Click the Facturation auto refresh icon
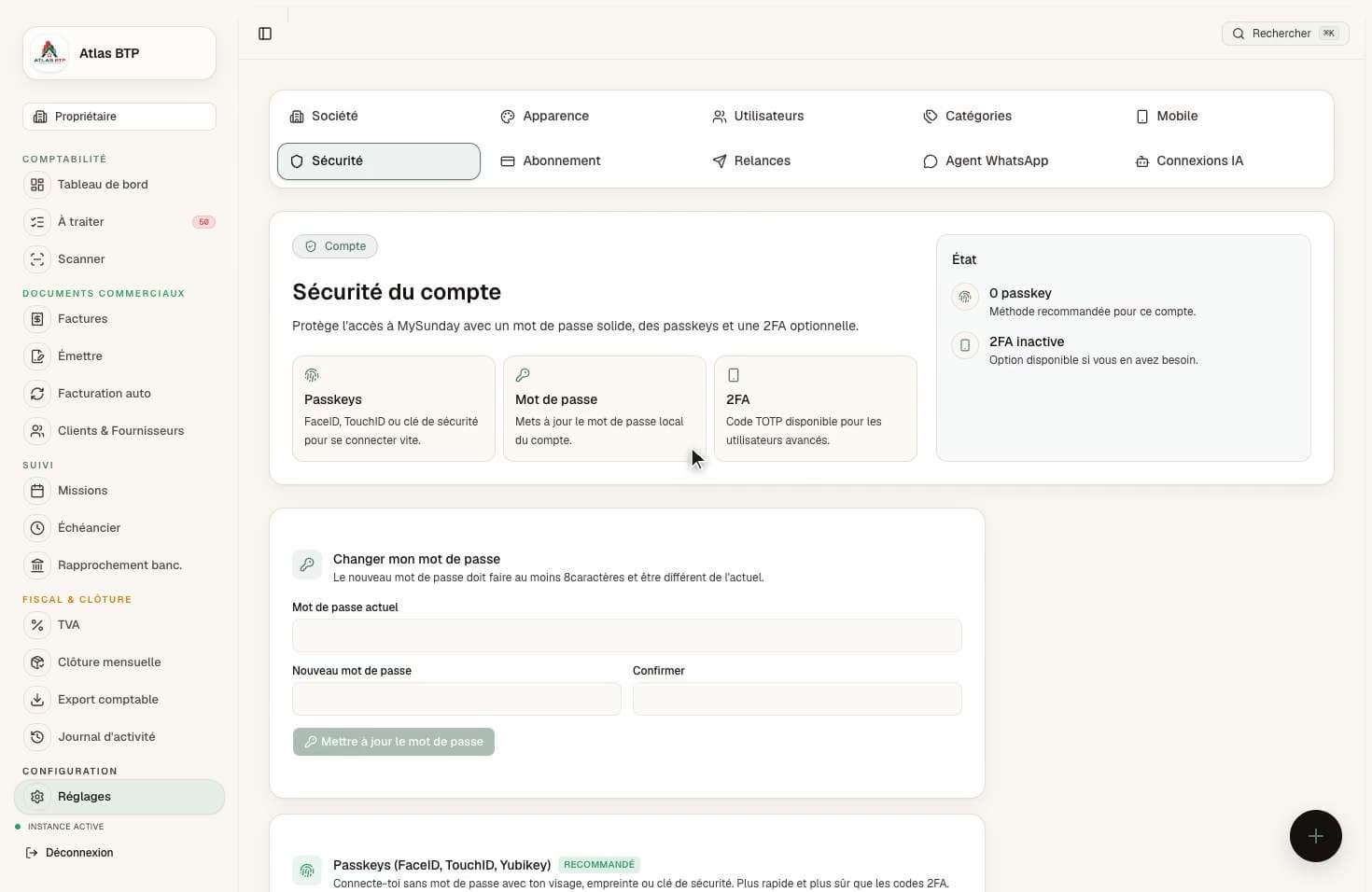The image size is (1372, 892). 37,394
